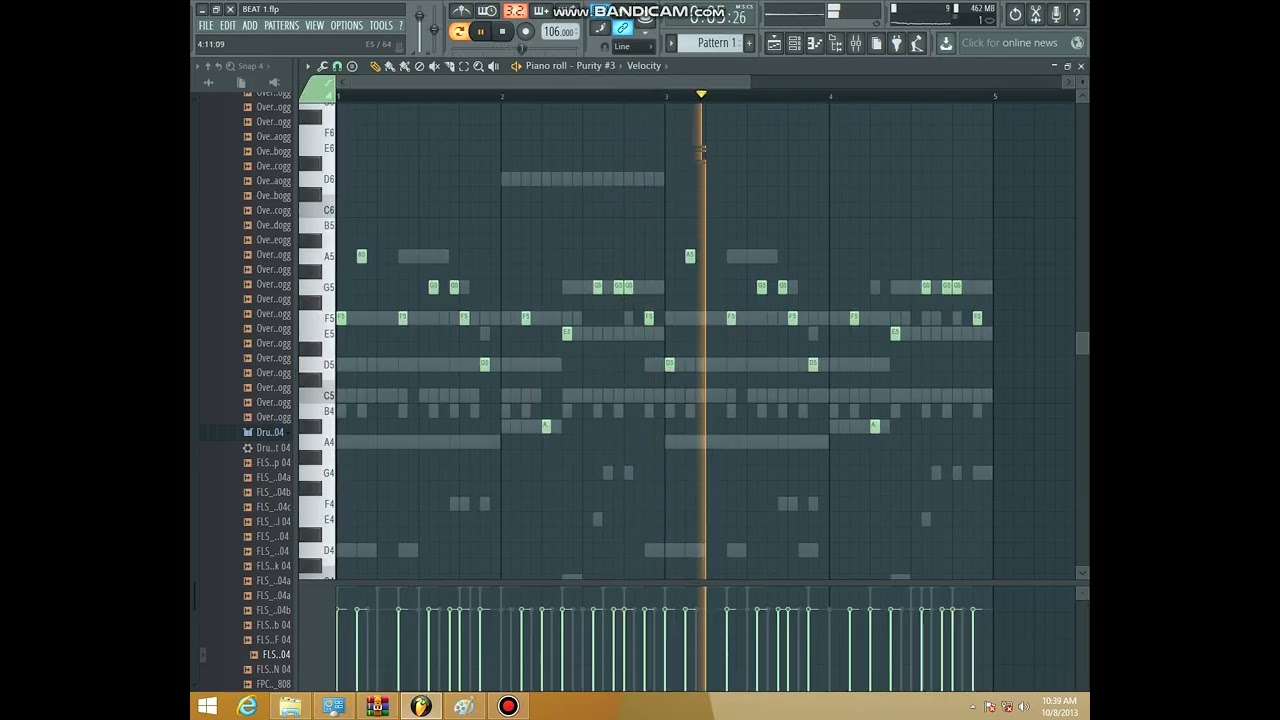
Task: Open the Line snap dropdown
Action: (x=632, y=46)
